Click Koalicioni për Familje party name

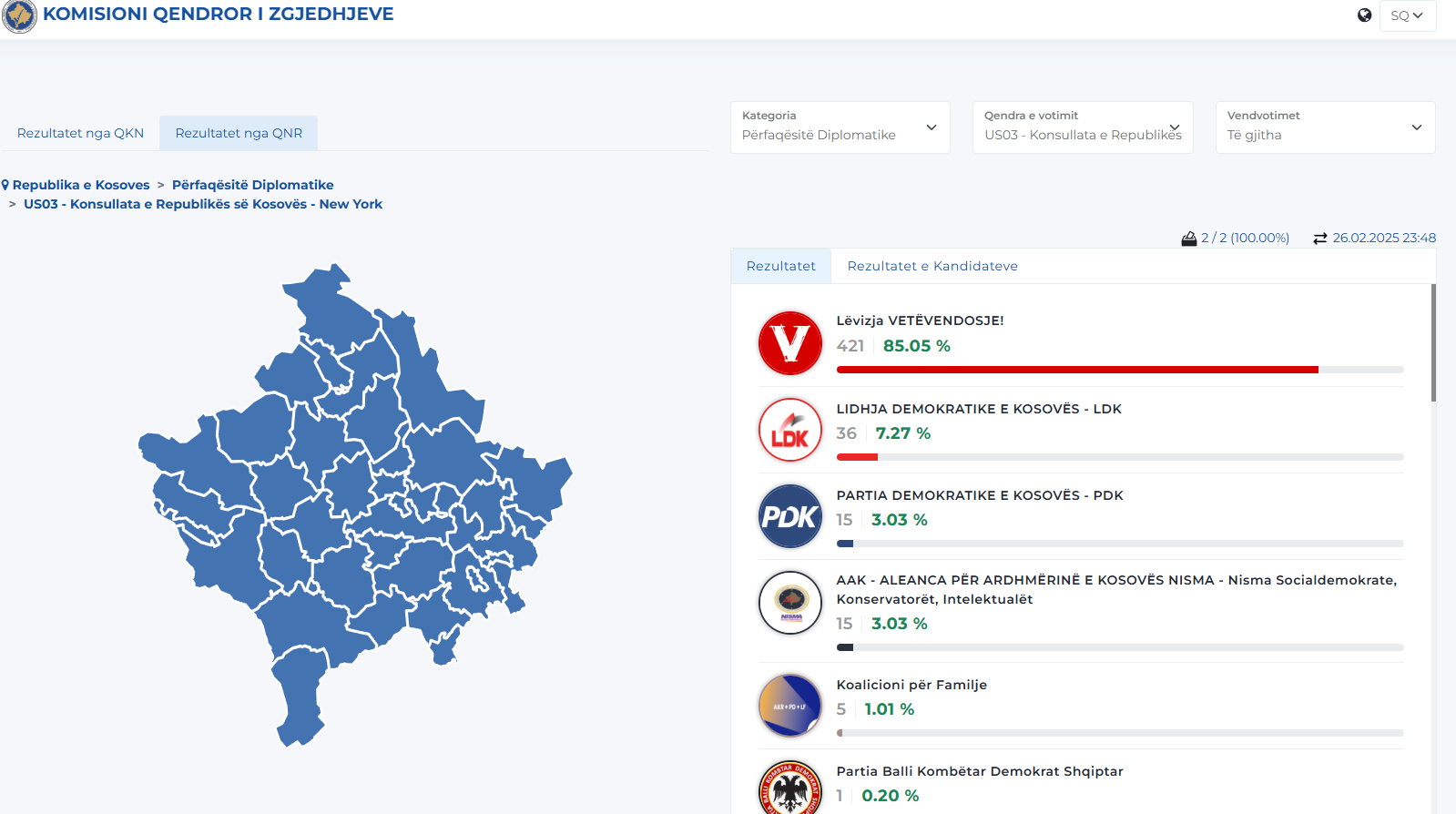(911, 685)
